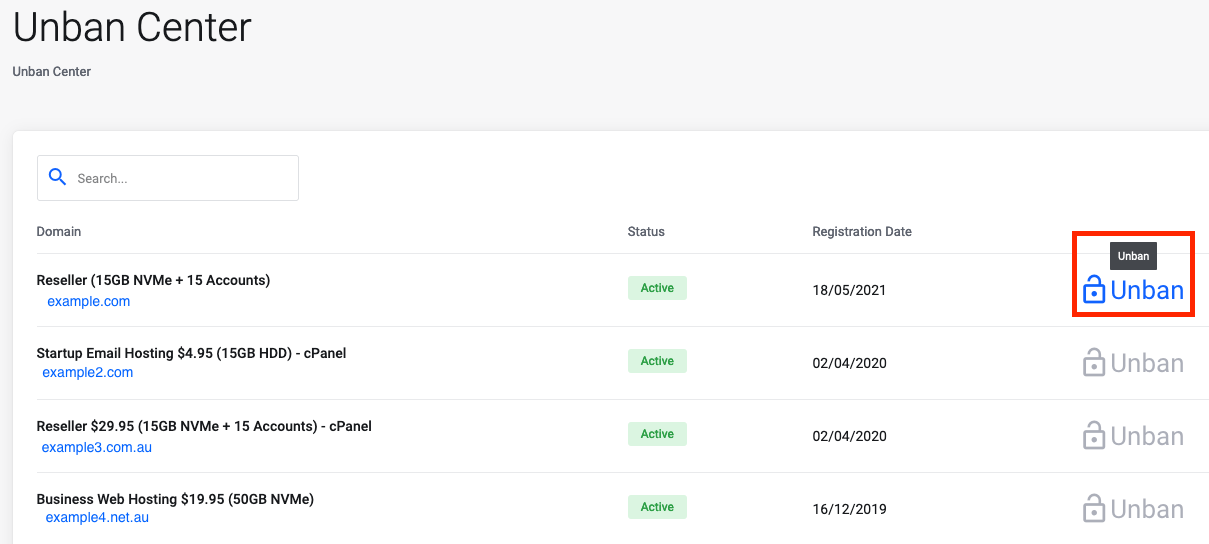Click the blue padlock icon for example.com
Screen dimensions: 1209x544
click(x=1094, y=290)
